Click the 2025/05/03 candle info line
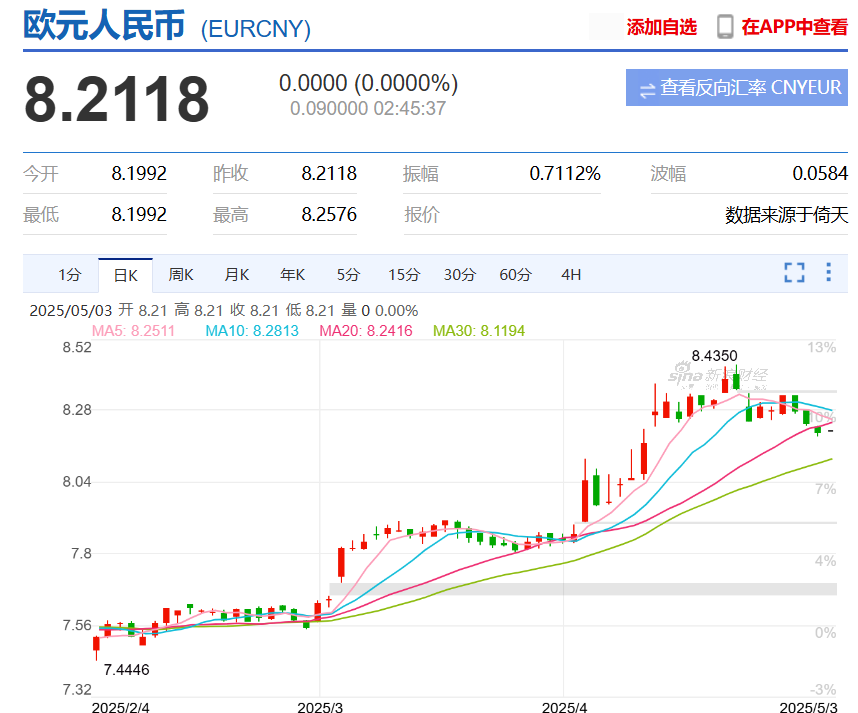858x713 pixels. (x=223, y=310)
